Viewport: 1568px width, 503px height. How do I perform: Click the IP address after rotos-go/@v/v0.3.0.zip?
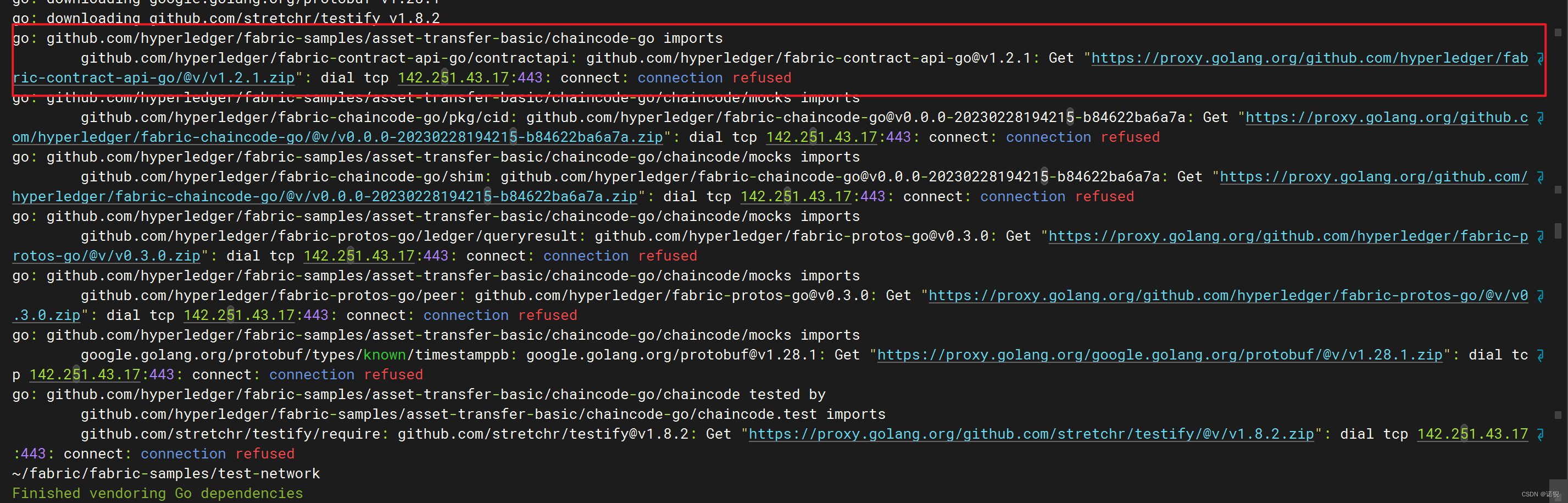pos(359,256)
